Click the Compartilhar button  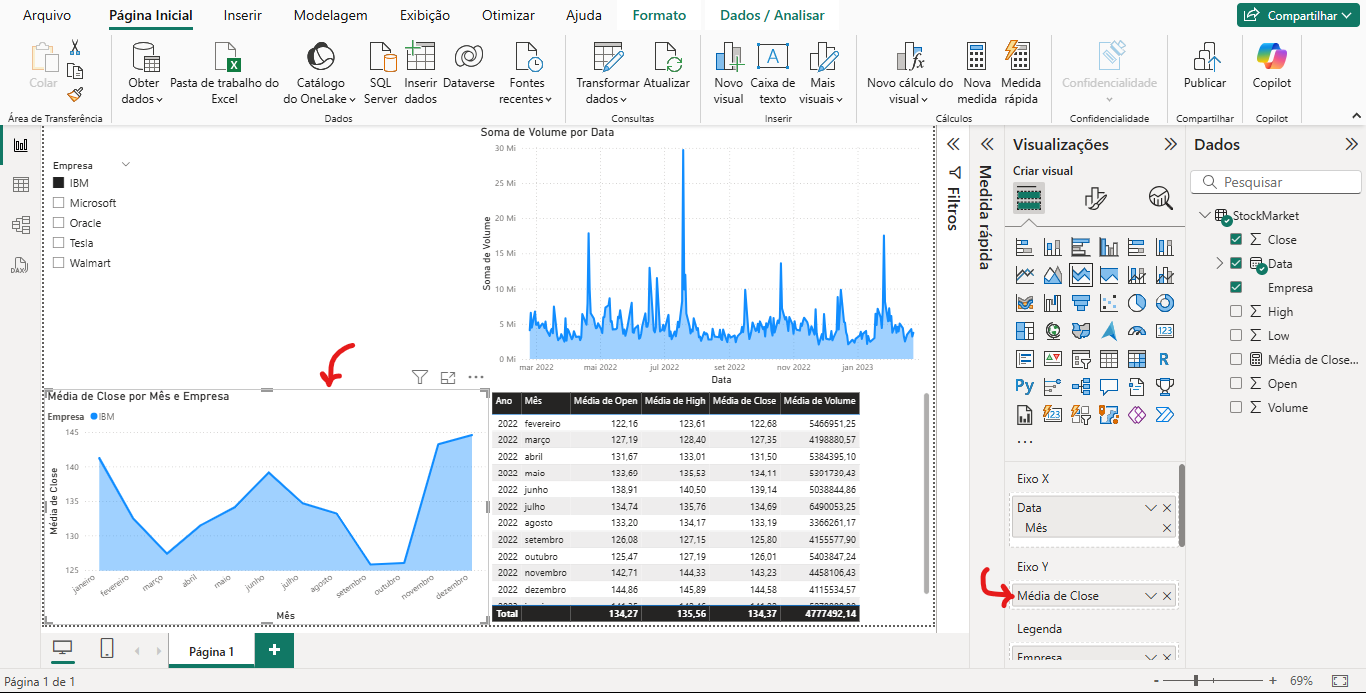tap(1298, 15)
